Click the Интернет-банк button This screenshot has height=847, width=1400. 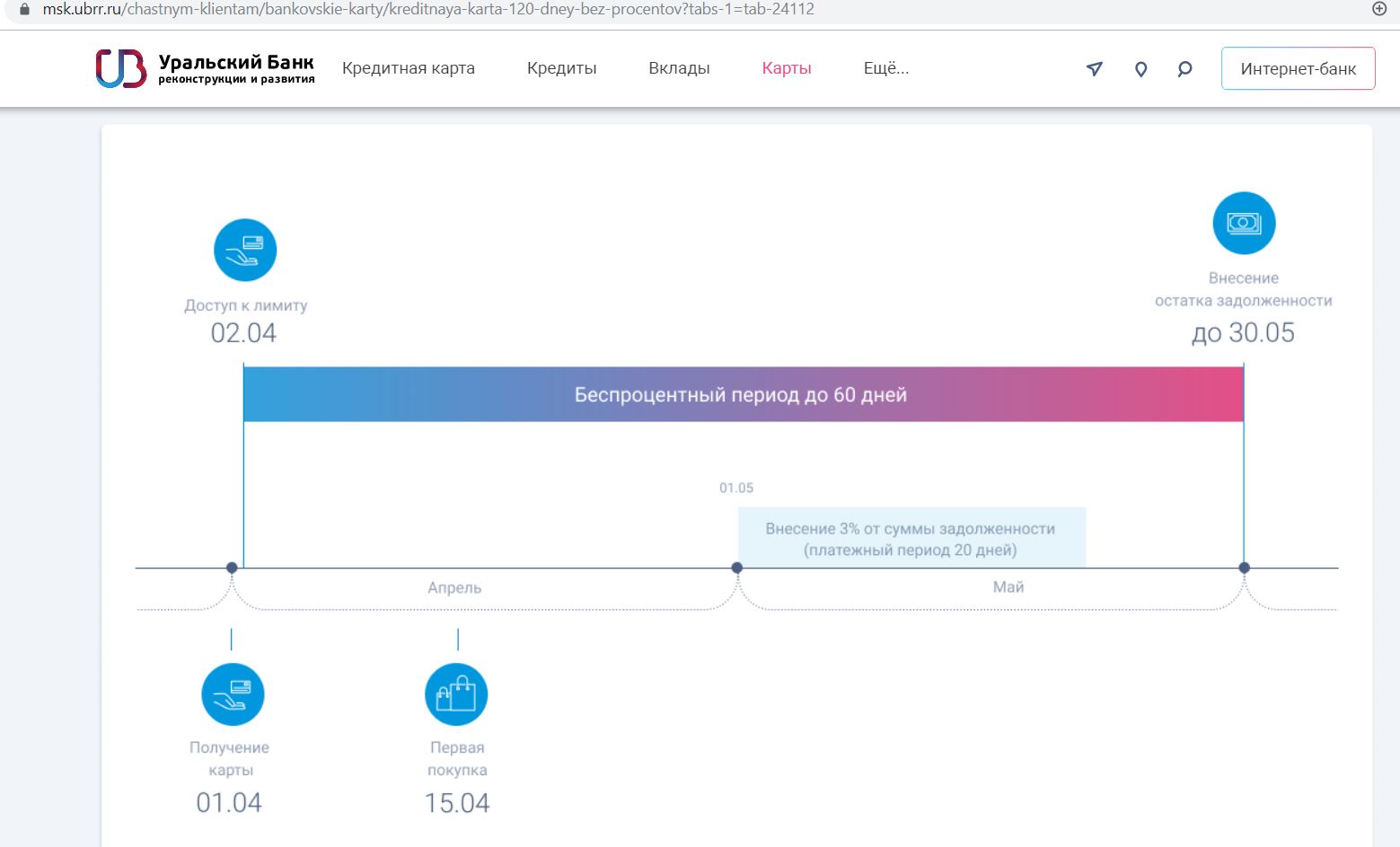[1298, 68]
